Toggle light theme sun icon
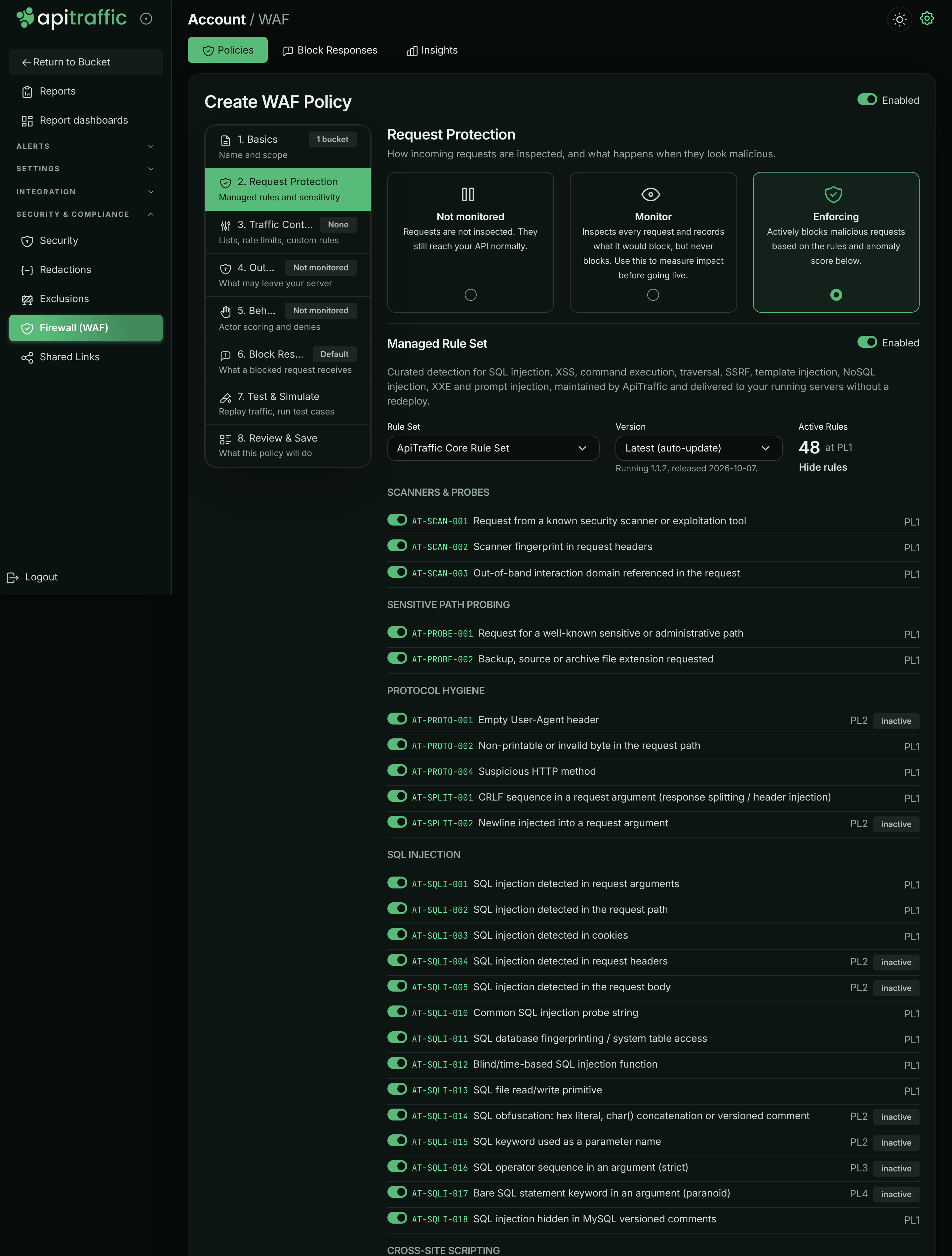 899,19
